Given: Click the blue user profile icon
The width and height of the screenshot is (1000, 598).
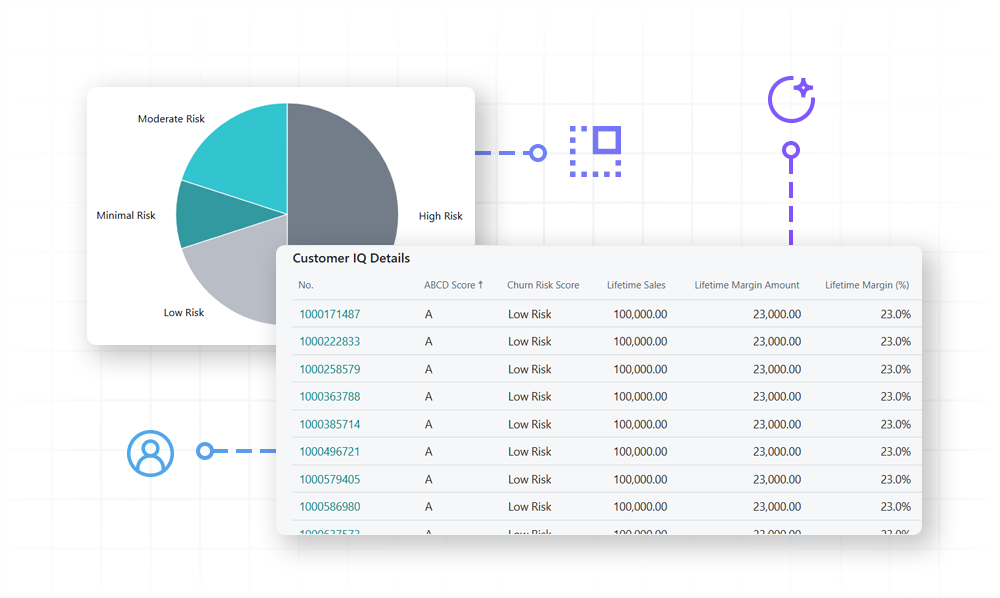Looking at the screenshot, I should click(x=150, y=452).
